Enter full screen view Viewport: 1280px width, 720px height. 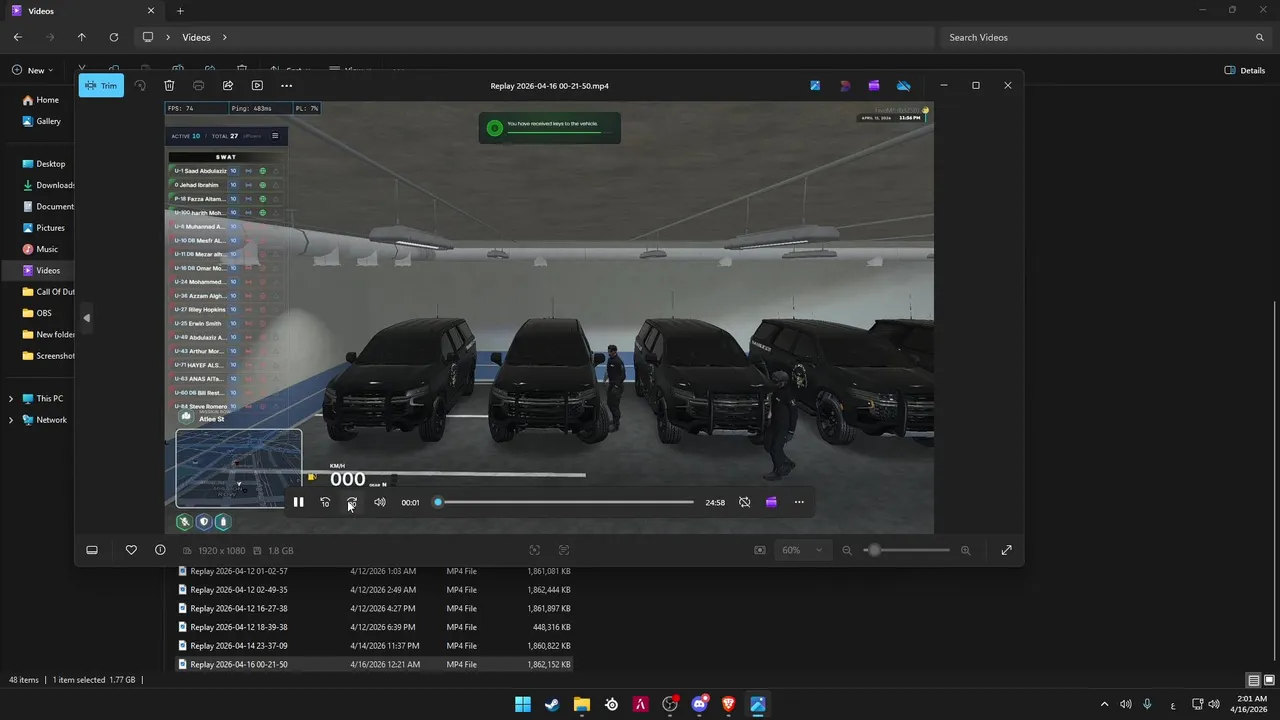coord(1006,550)
